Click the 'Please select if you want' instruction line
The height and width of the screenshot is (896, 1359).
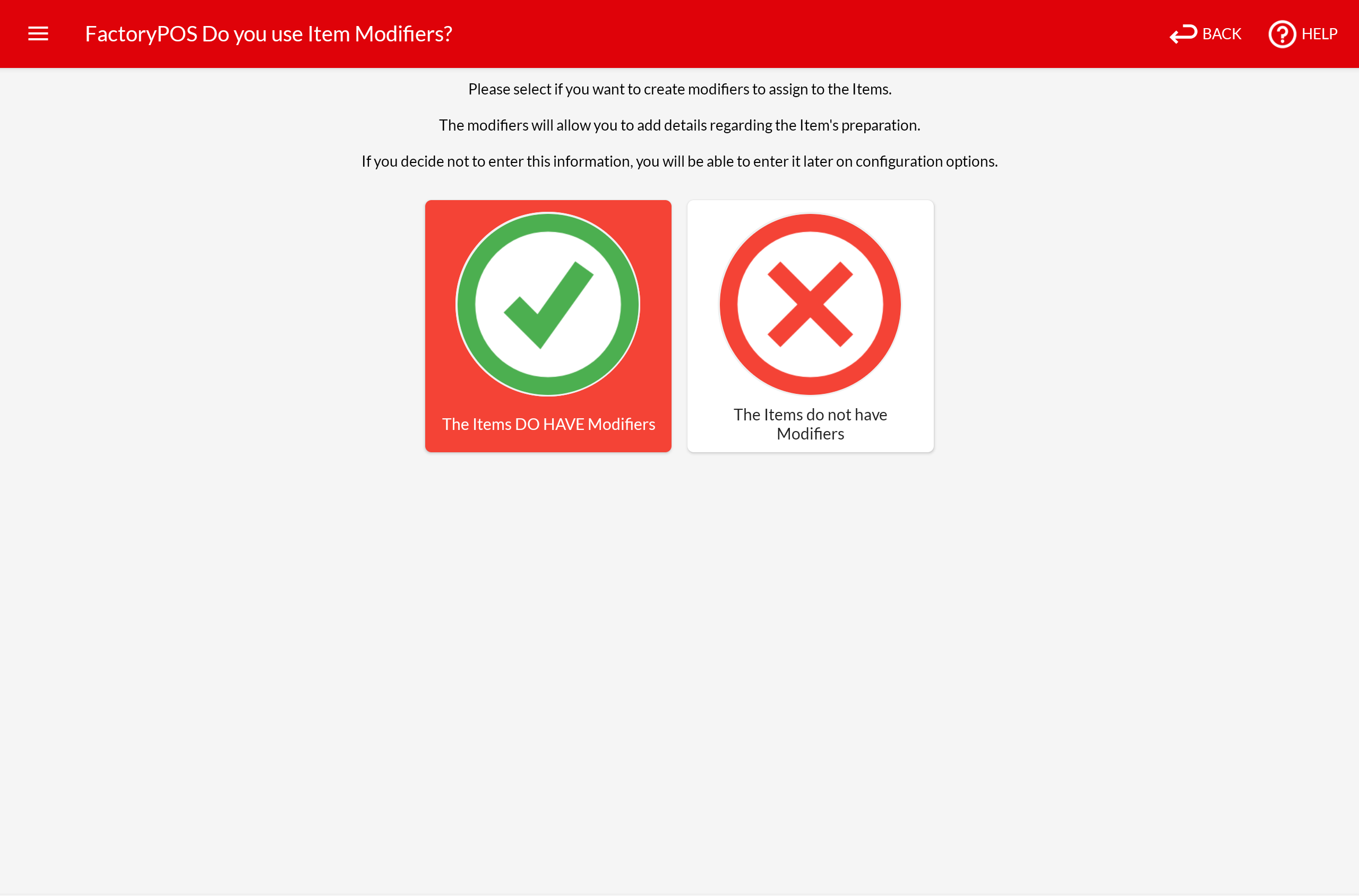pyautogui.click(x=679, y=89)
